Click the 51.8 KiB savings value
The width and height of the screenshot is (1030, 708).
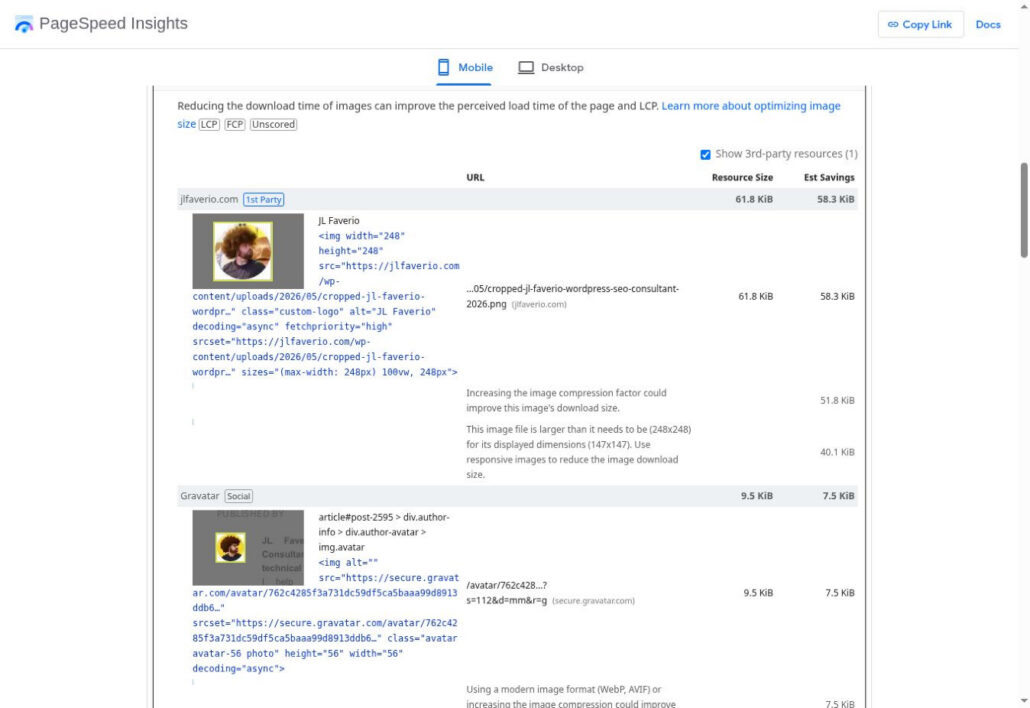(837, 401)
